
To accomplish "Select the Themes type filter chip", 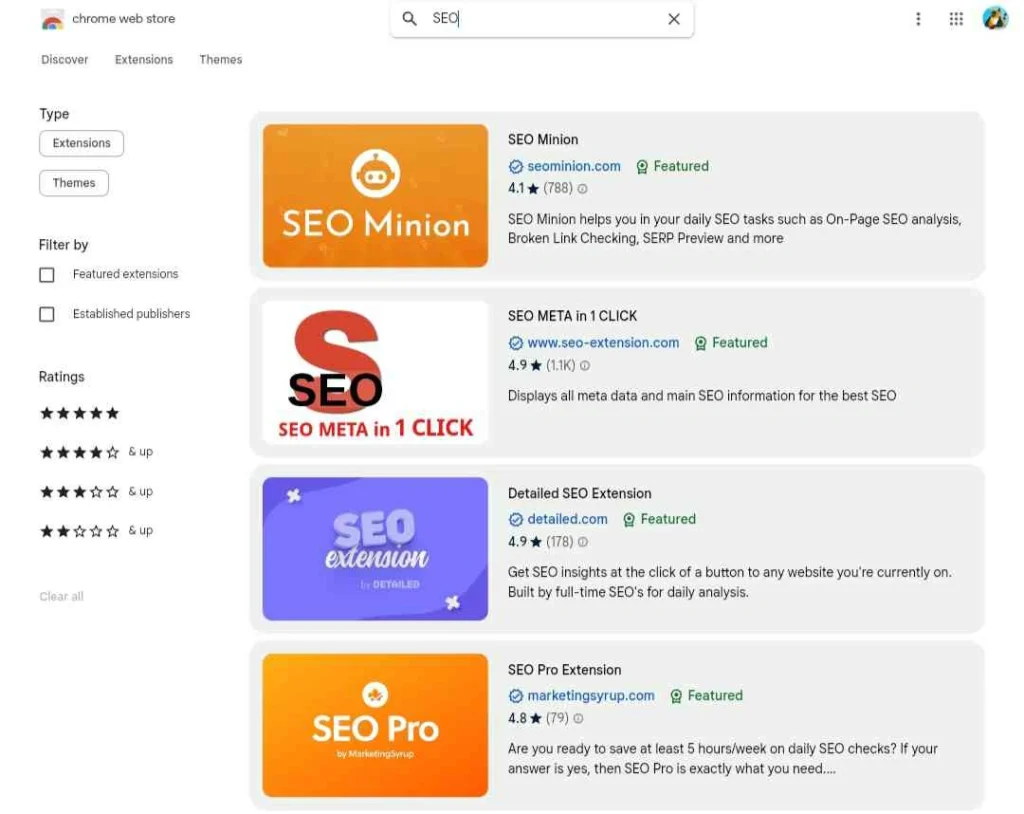I will (x=74, y=183).
